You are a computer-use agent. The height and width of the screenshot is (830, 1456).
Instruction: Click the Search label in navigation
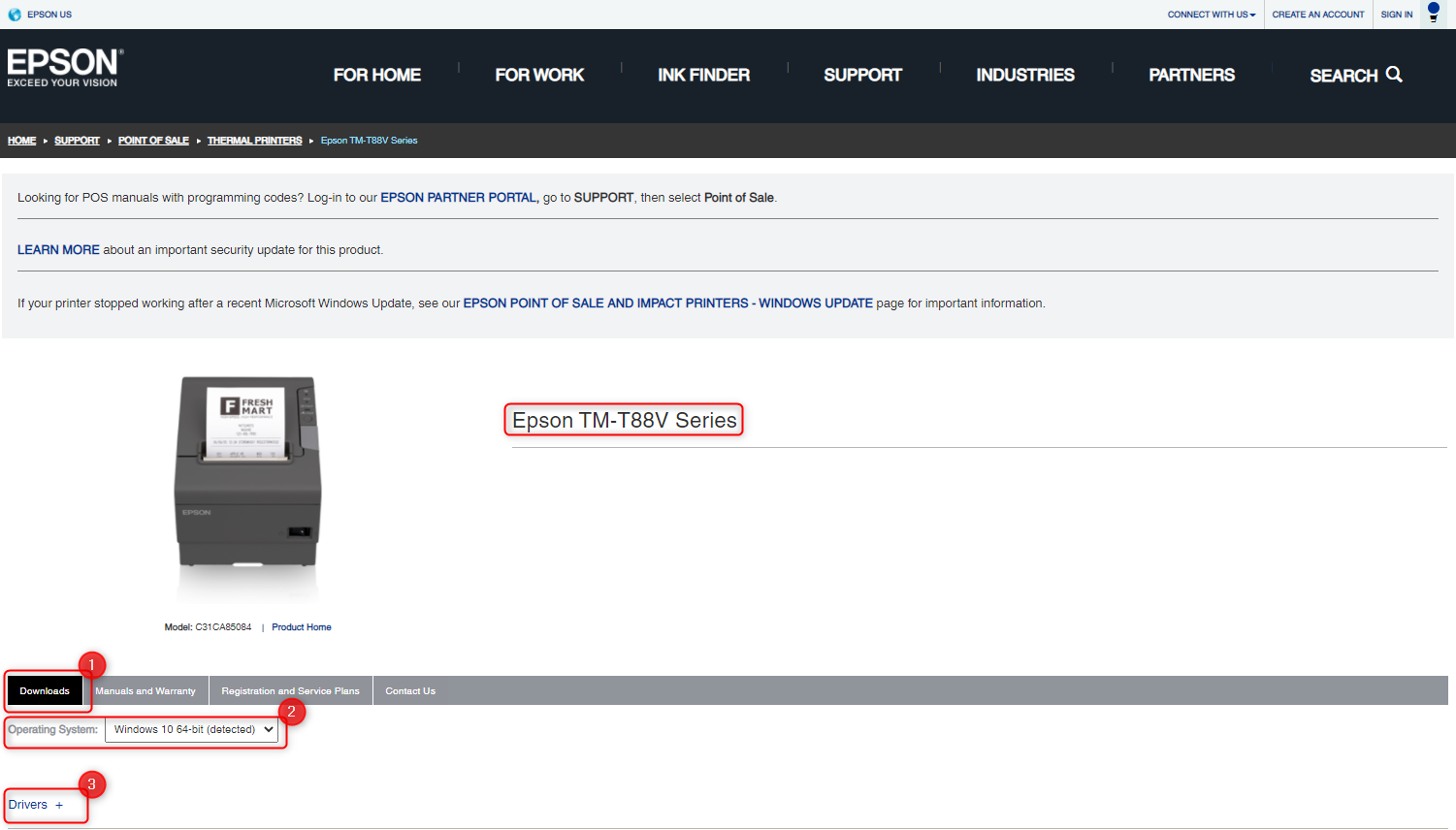click(x=1343, y=76)
